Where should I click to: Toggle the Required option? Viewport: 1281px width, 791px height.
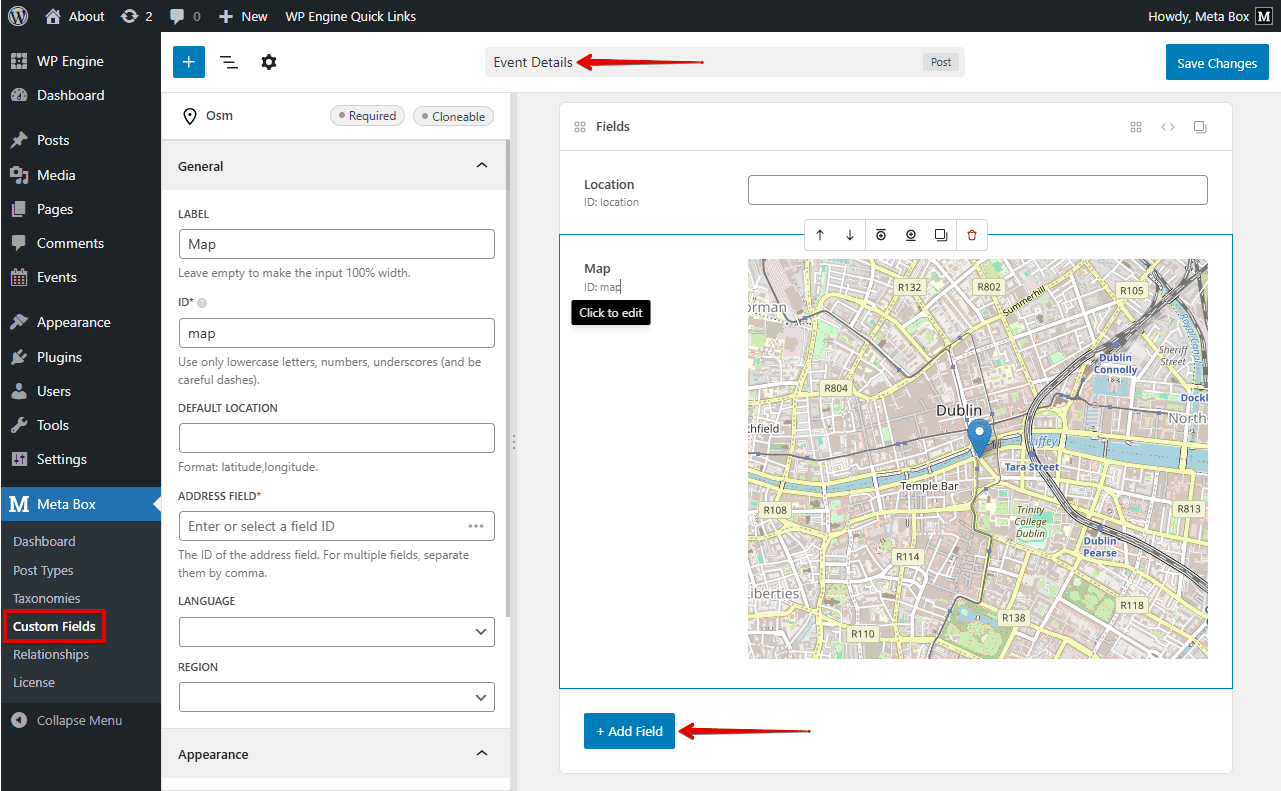point(368,116)
